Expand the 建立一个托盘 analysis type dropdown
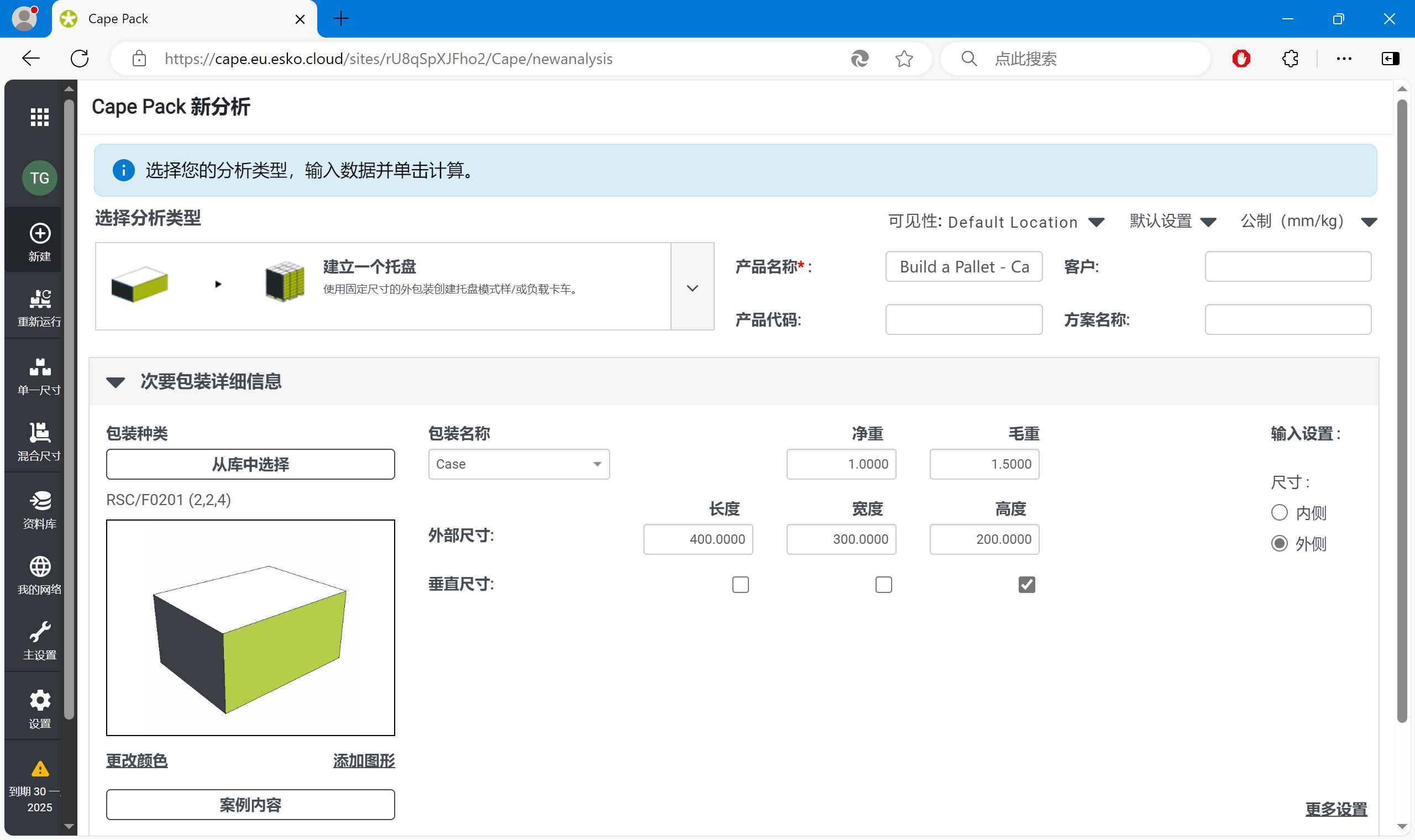 click(694, 287)
